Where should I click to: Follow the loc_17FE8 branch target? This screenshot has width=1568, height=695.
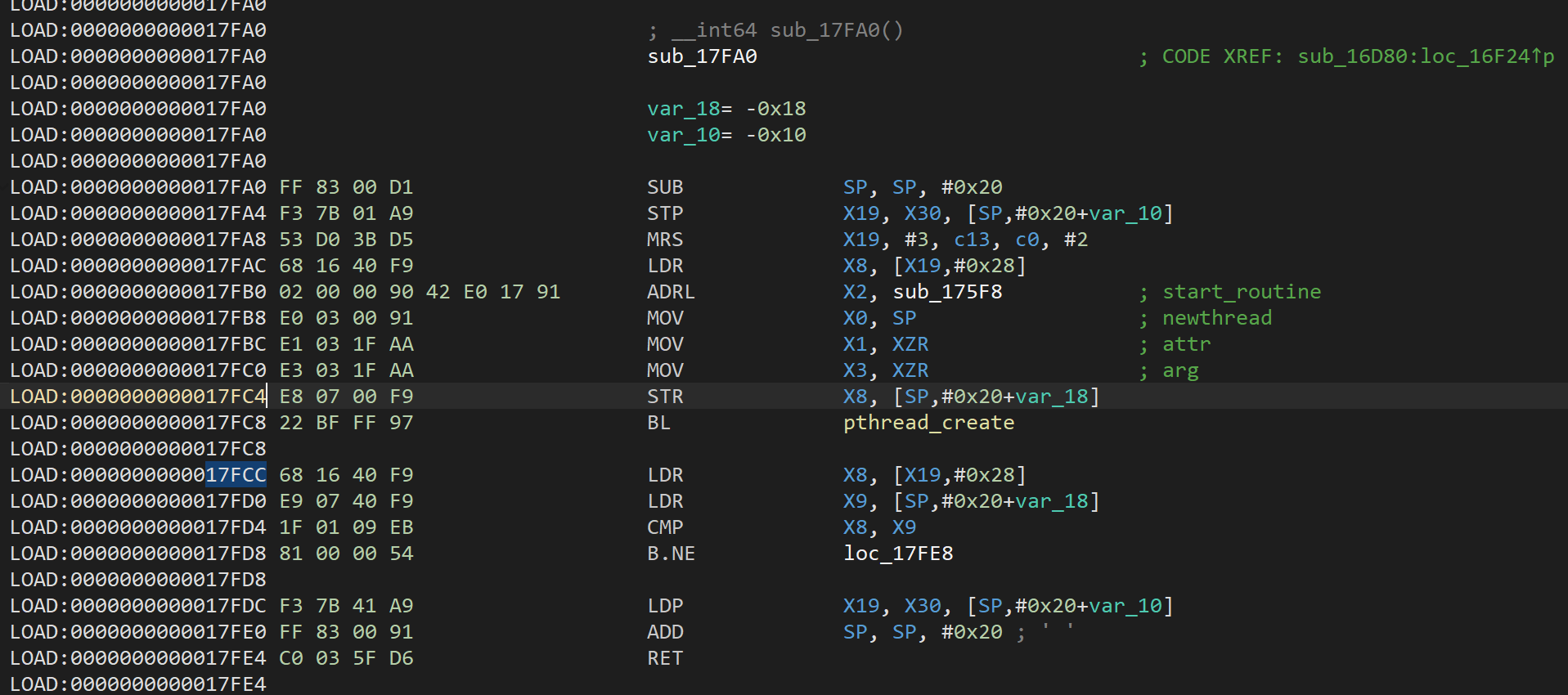pyautogui.click(x=898, y=554)
